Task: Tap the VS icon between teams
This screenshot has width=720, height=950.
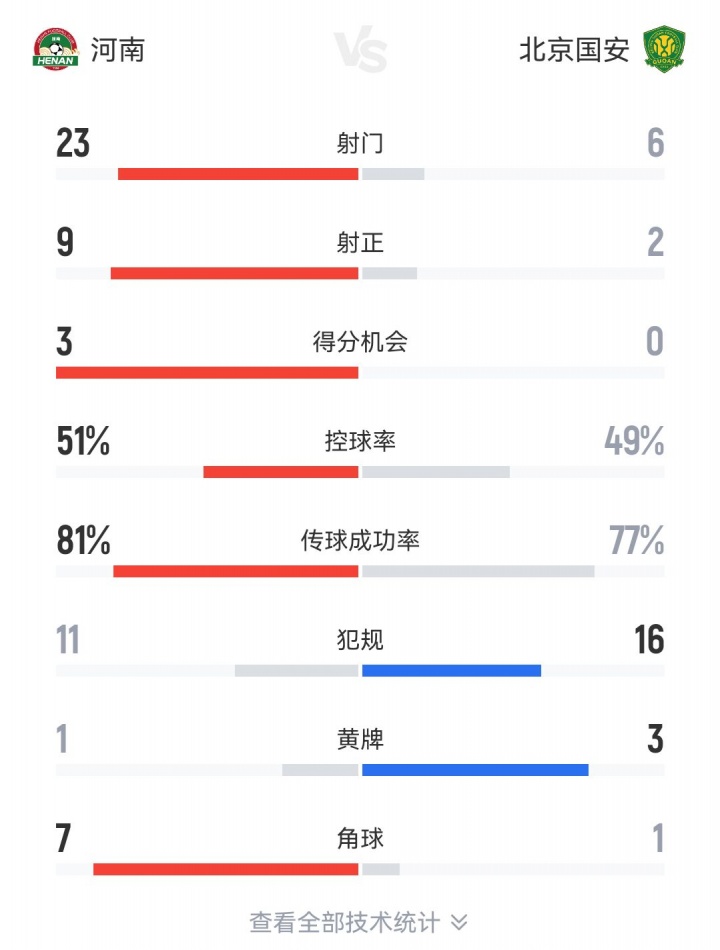Action: [360, 51]
